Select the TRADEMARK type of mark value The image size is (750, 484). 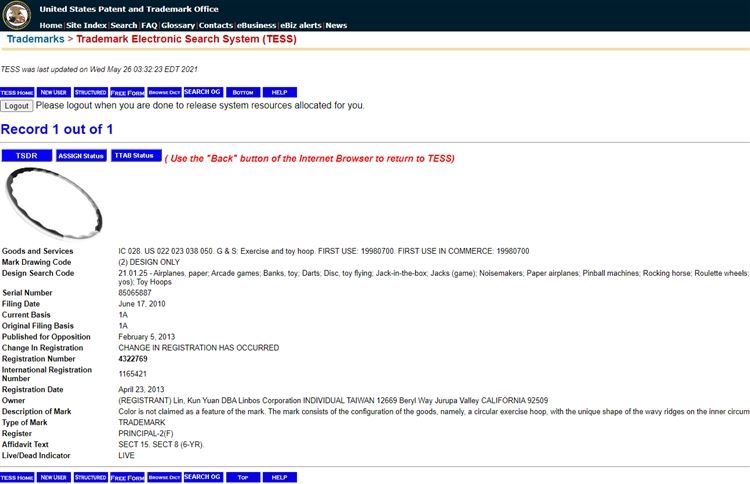(142, 422)
